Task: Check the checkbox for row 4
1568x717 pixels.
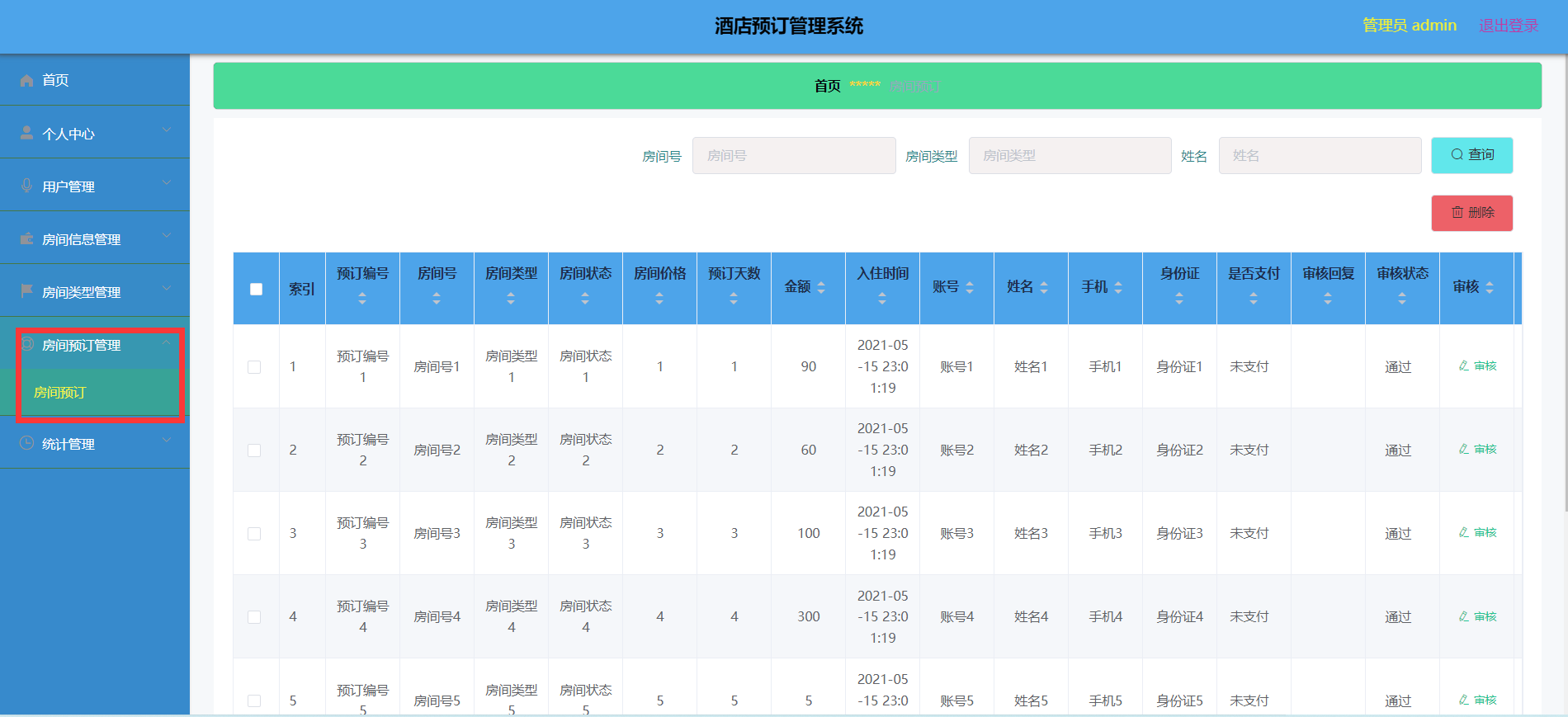Action: tap(254, 617)
